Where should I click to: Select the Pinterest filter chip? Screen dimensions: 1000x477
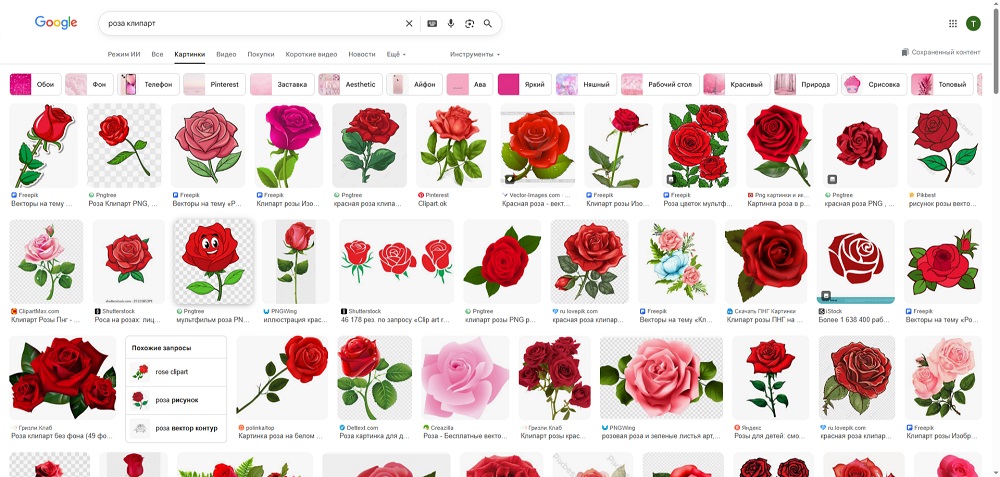[x=214, y=85]
